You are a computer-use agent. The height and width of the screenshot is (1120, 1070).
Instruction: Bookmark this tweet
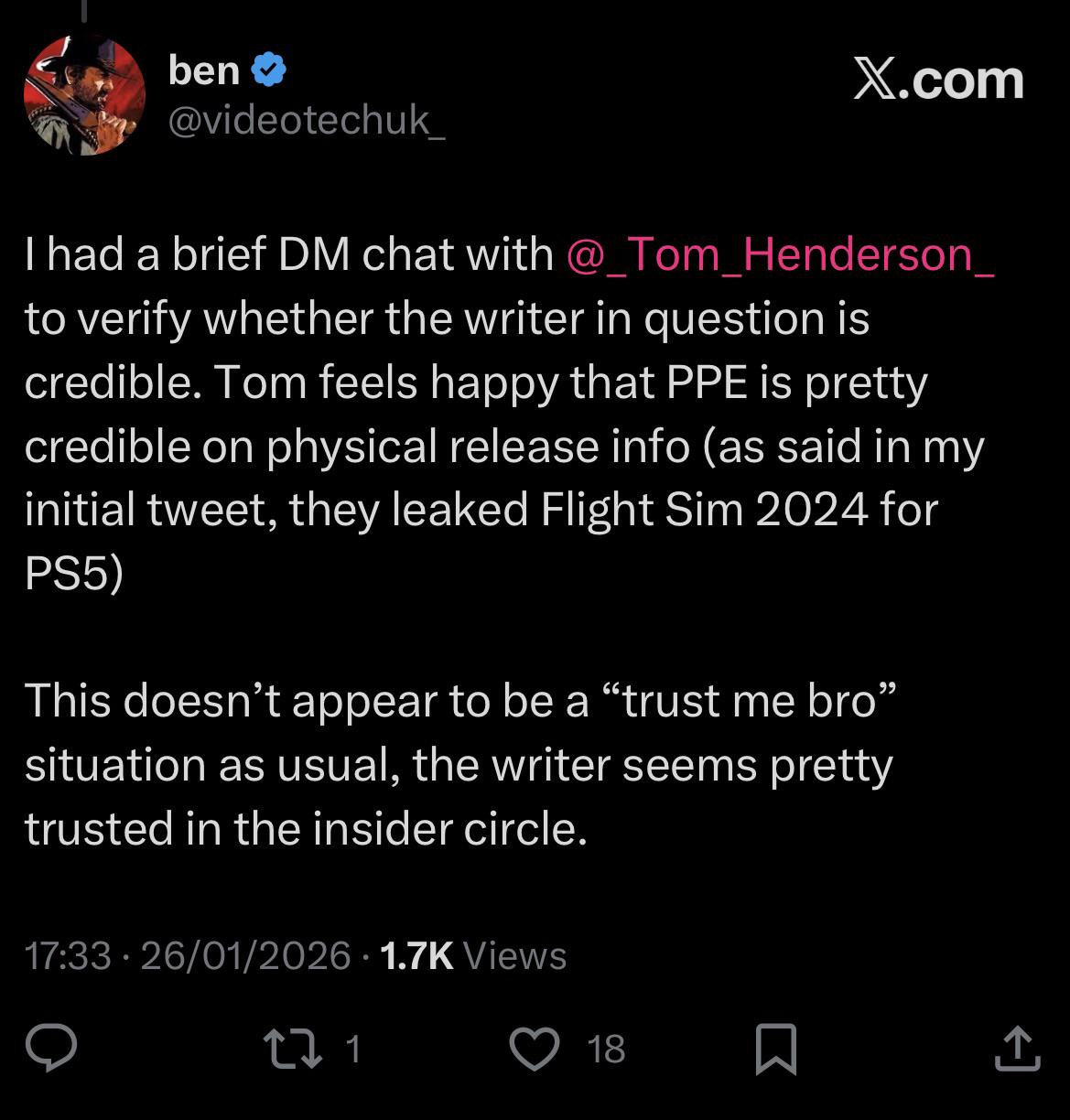775,1049
